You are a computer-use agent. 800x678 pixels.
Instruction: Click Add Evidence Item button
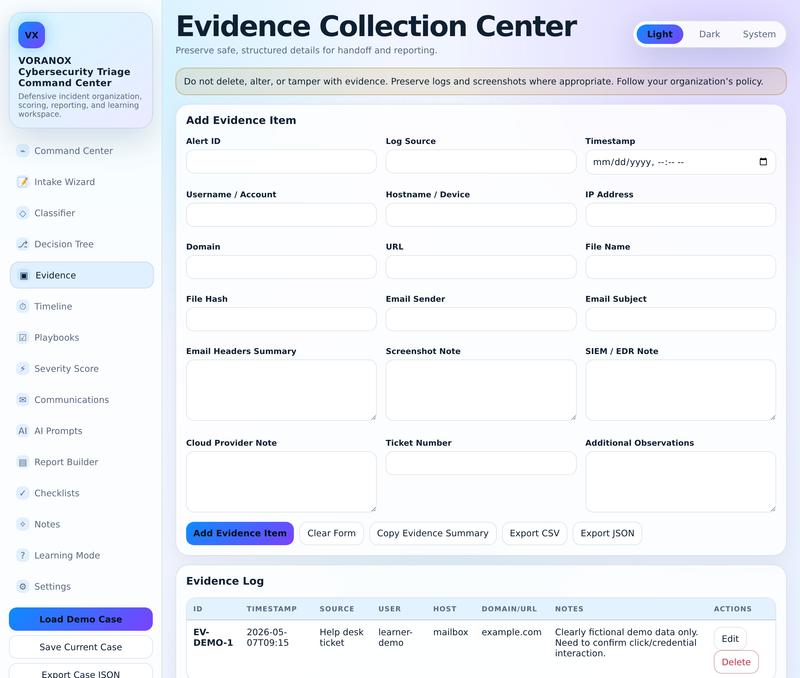pos(240,533)
